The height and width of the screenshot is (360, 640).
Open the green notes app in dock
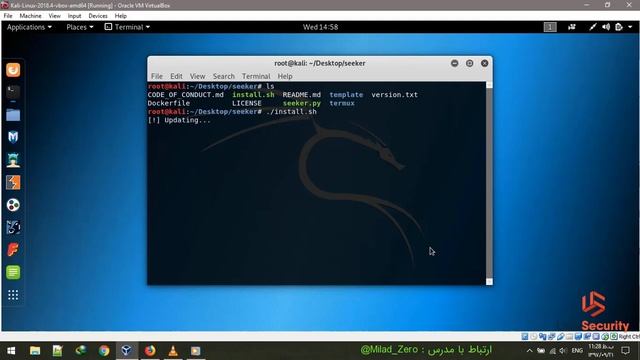point(13,272)
